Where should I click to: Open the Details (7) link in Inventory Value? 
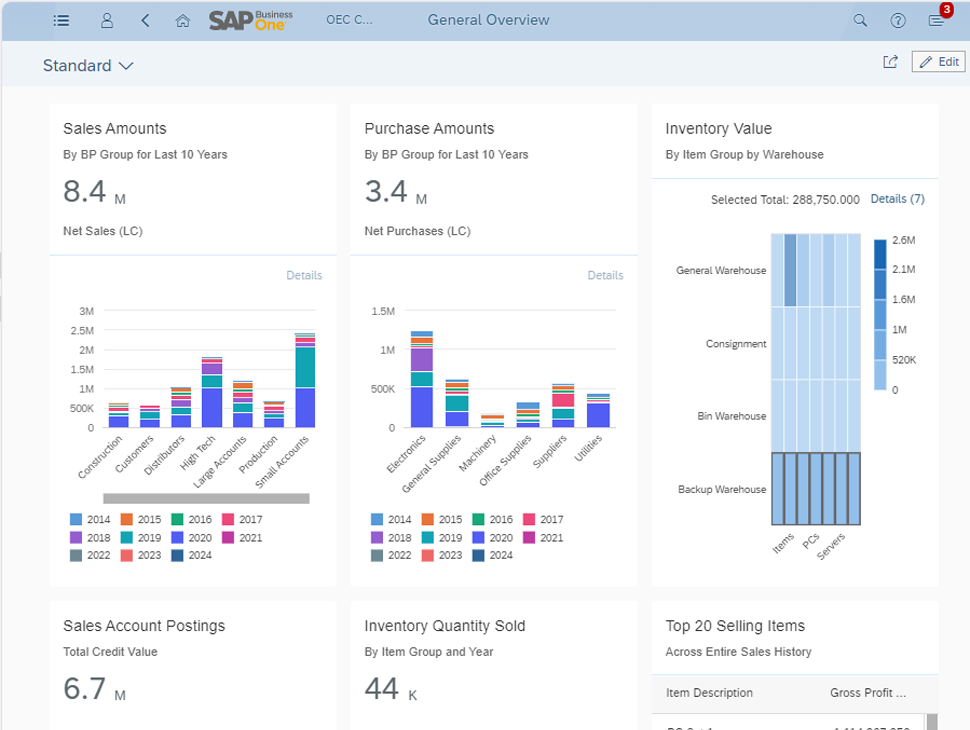(x=897, y=199)
